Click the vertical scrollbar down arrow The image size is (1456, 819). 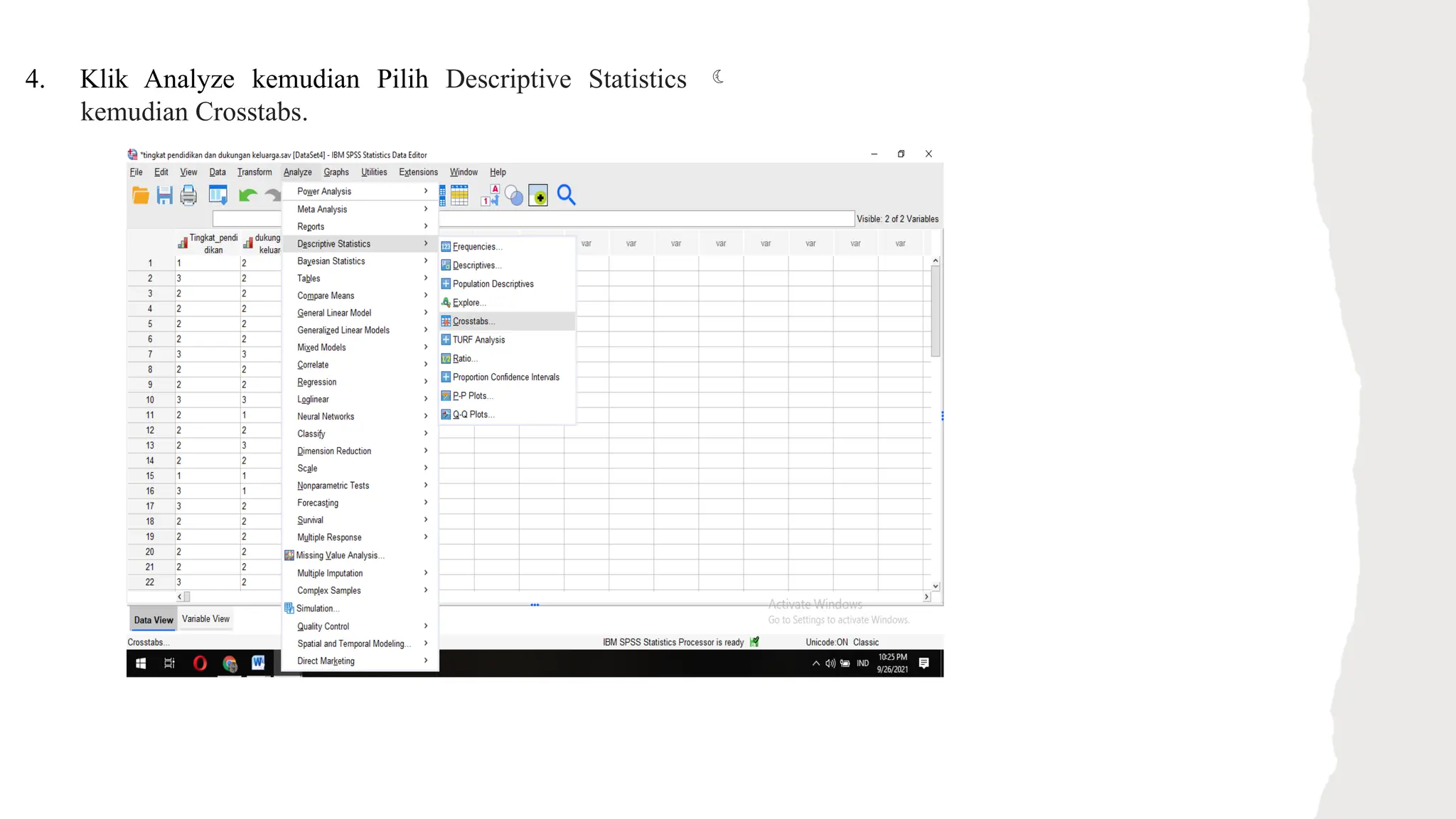[x=936, y=587]
